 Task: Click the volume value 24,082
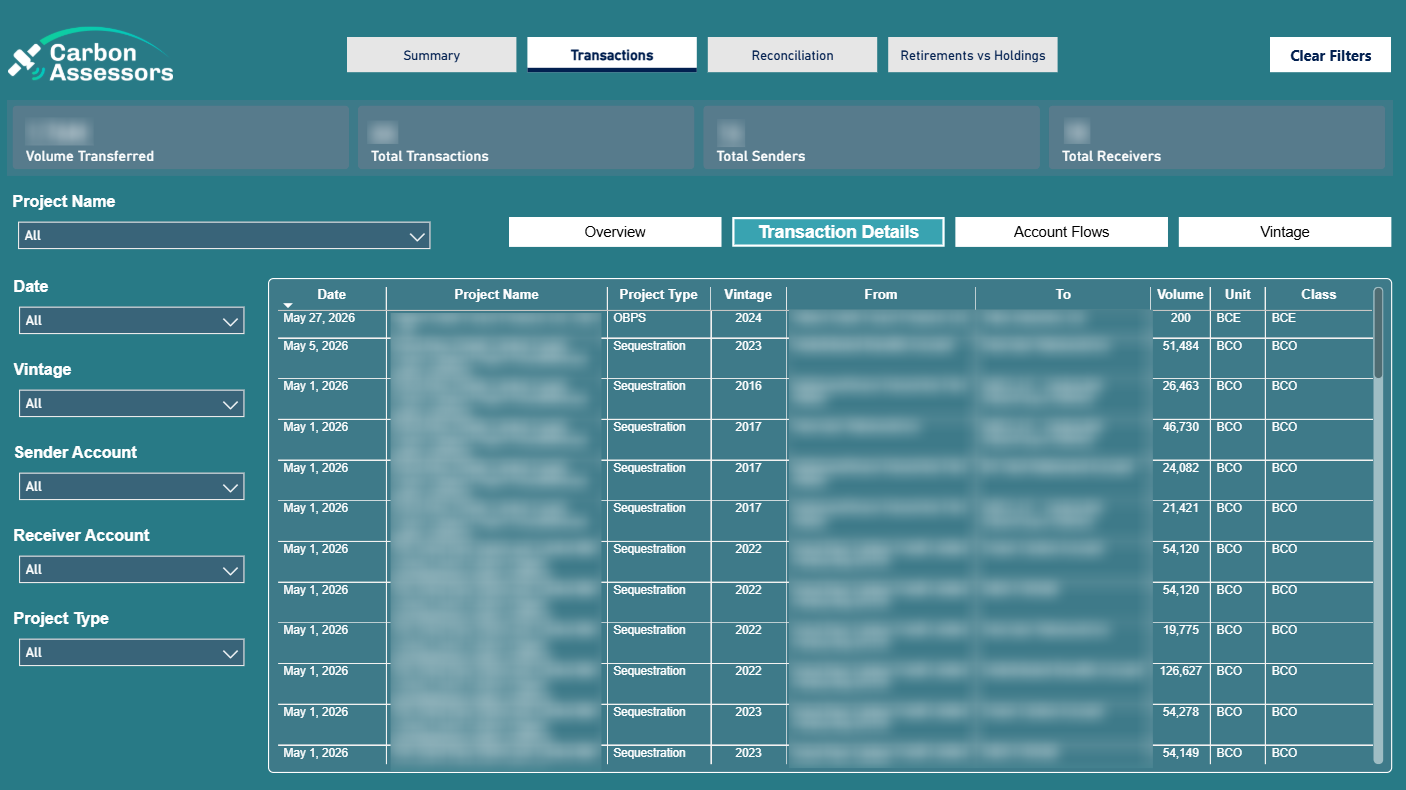[1181, 468]
